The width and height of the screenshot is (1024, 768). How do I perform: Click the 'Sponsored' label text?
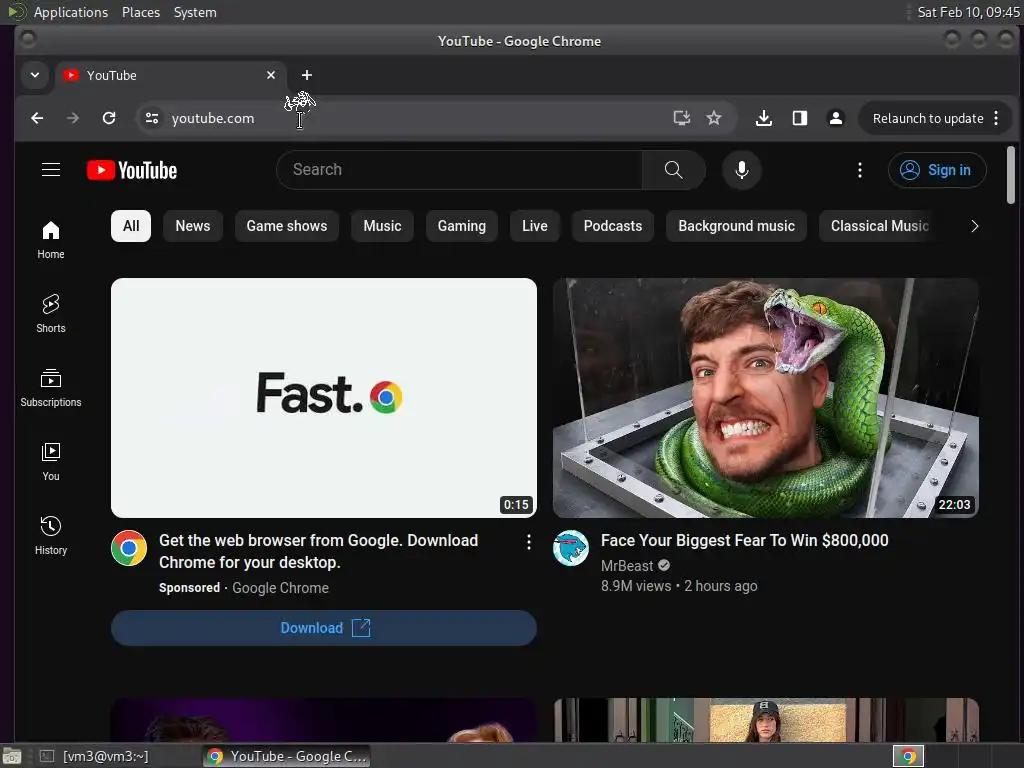pyautogui.click(x=189, y=588)
